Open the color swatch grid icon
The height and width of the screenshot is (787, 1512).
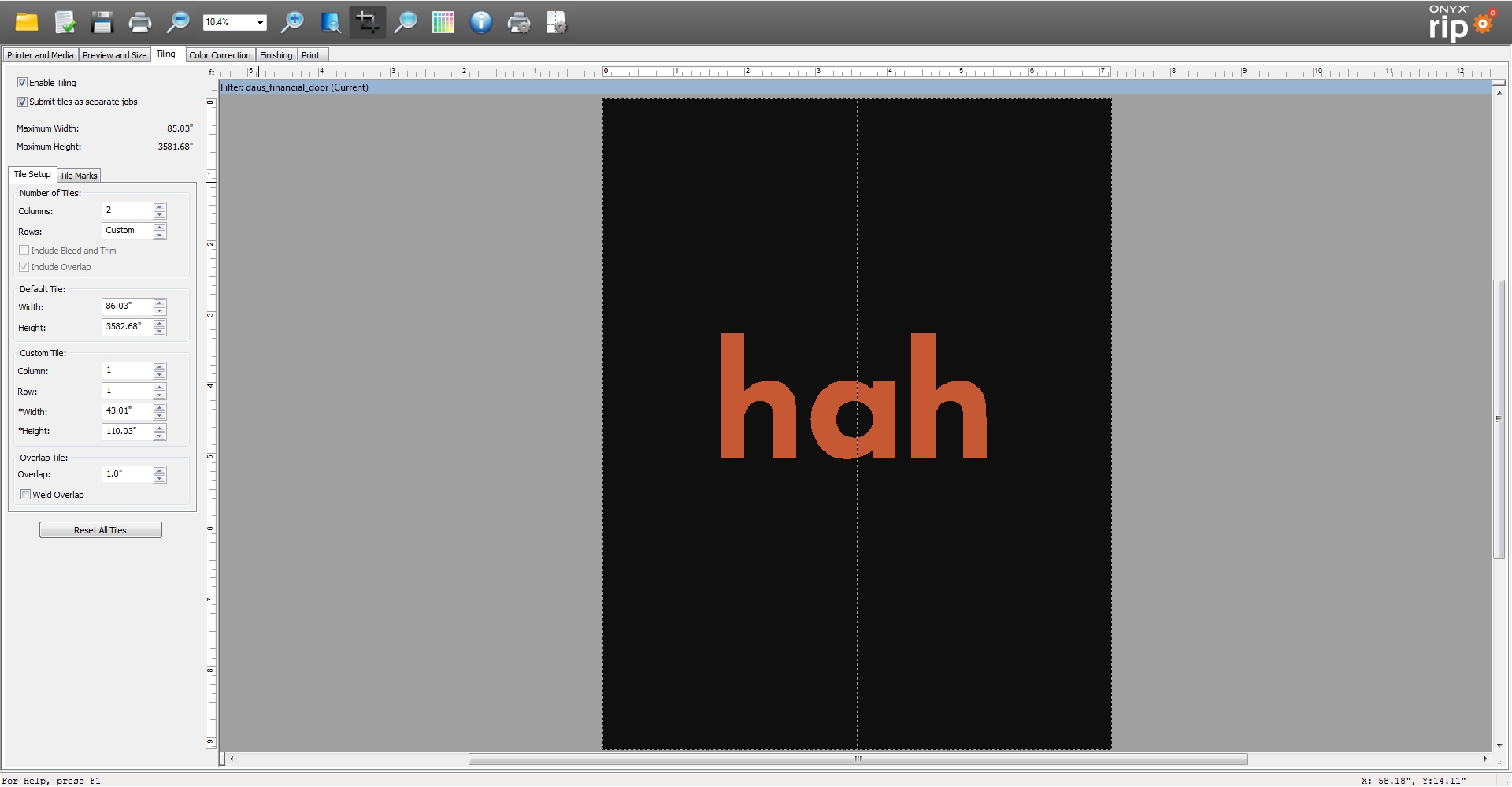coord(443,22)
